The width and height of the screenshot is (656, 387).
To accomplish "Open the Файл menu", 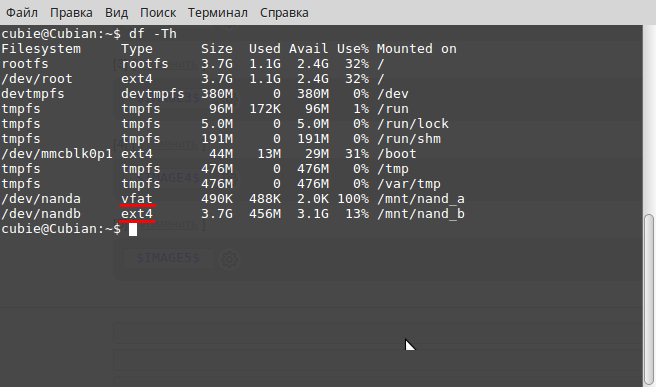I will coord(22,13).
